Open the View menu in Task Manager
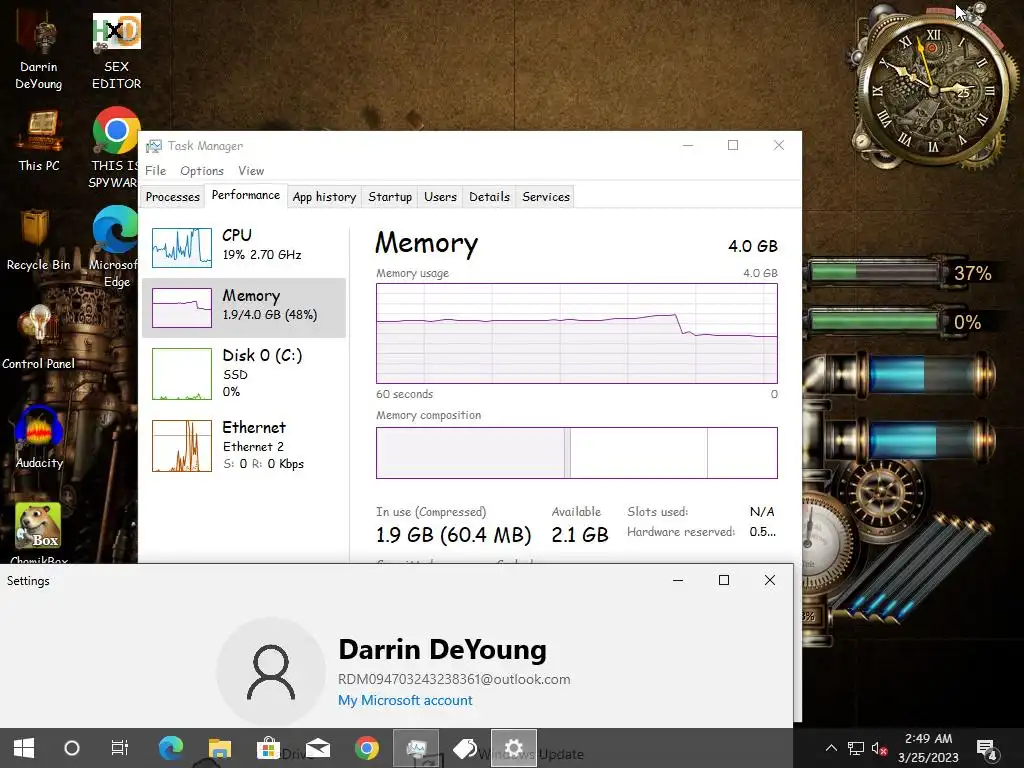Image resolution: width=1024 pixels, height=768 pixels. coord(251,170)
